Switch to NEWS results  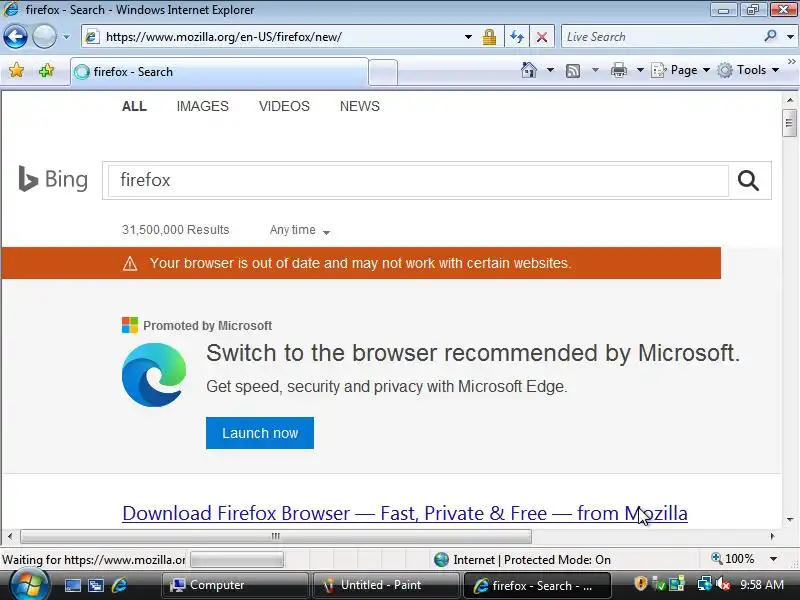[360, 106]
